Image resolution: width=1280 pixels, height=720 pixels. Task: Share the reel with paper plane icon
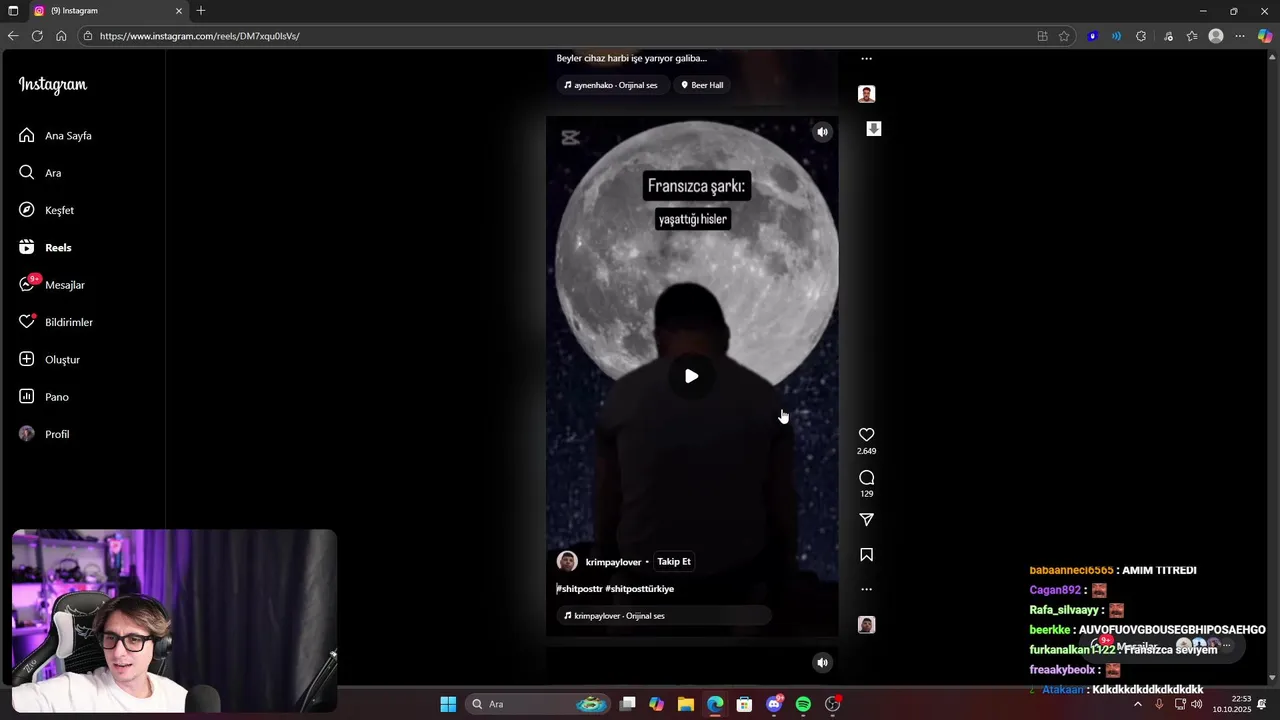tap(866, 520)
